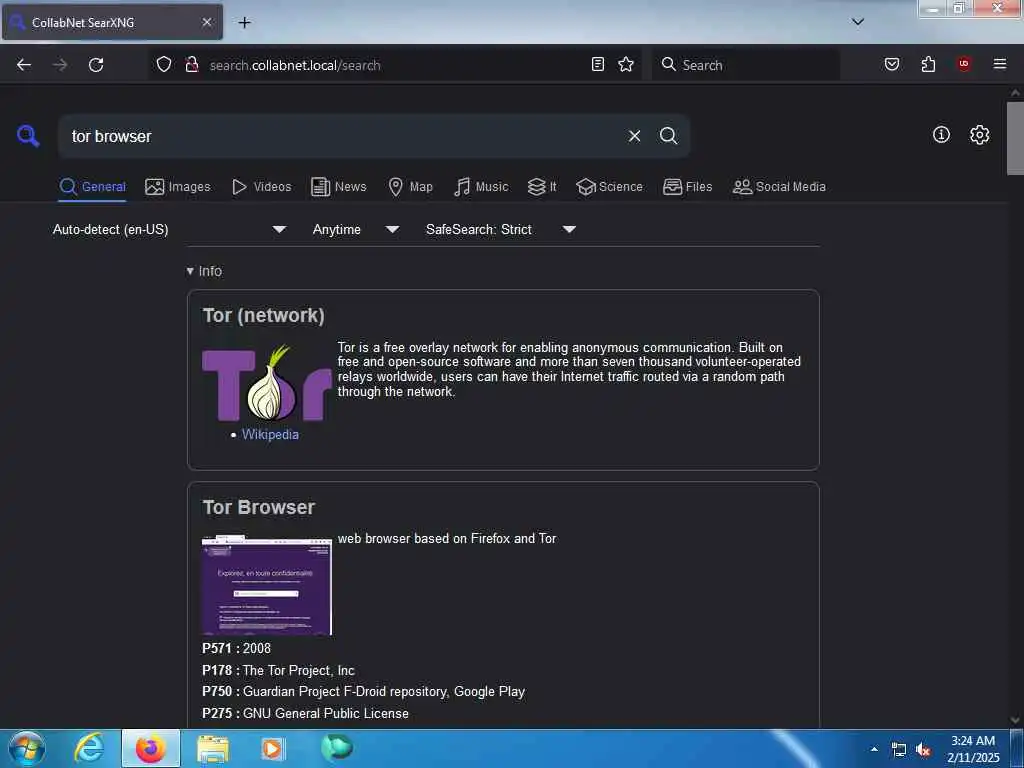Click the Tor Browser screenshot thumbnail

click(x=267, y=586)
